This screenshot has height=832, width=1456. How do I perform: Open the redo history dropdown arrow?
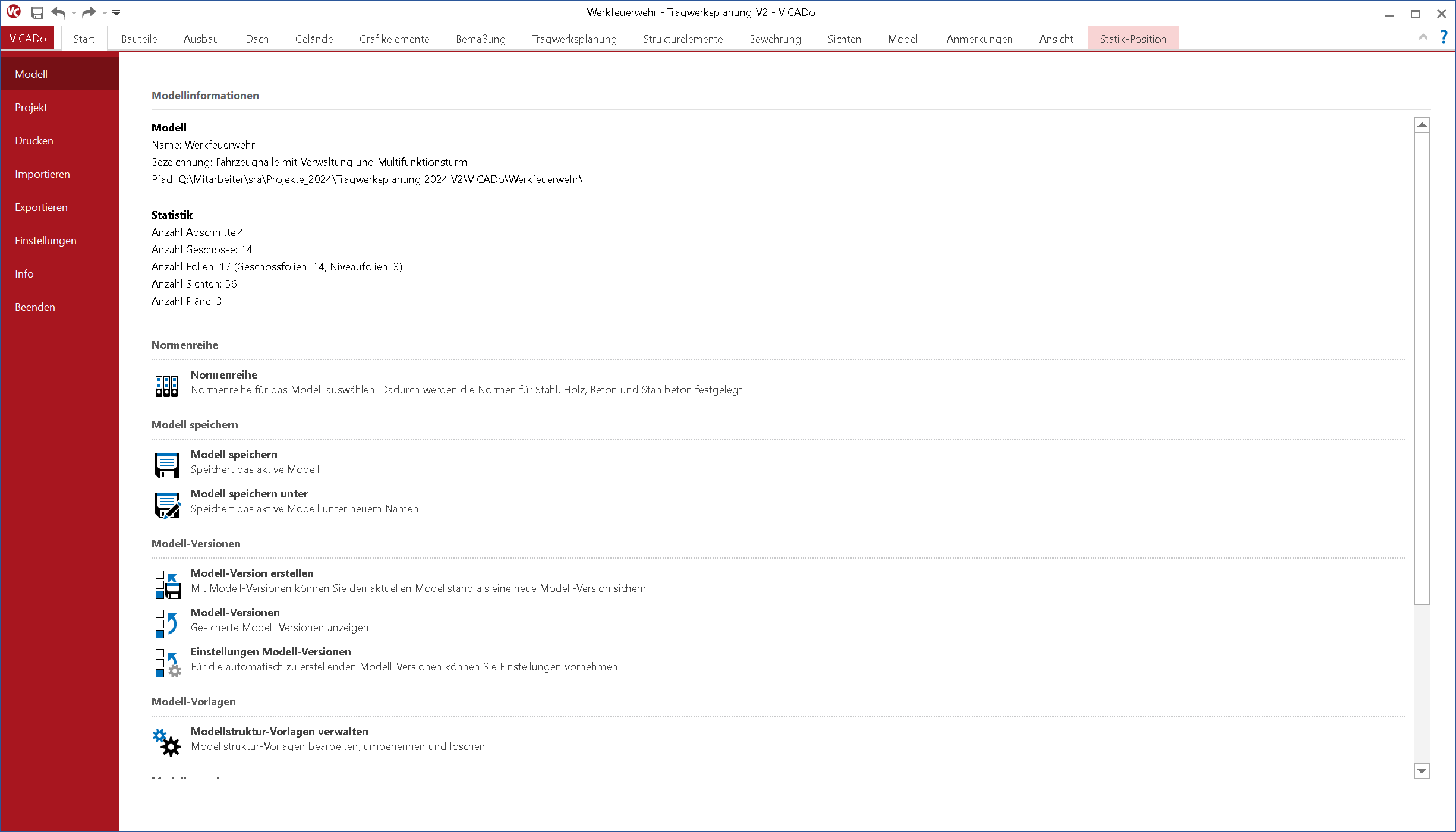click(105, 13)
